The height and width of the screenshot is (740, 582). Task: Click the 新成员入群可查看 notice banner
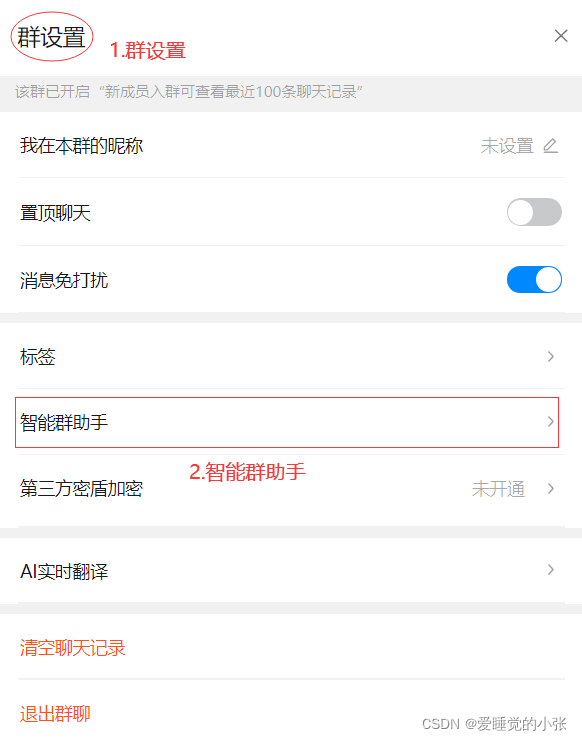tap(291, 92)
